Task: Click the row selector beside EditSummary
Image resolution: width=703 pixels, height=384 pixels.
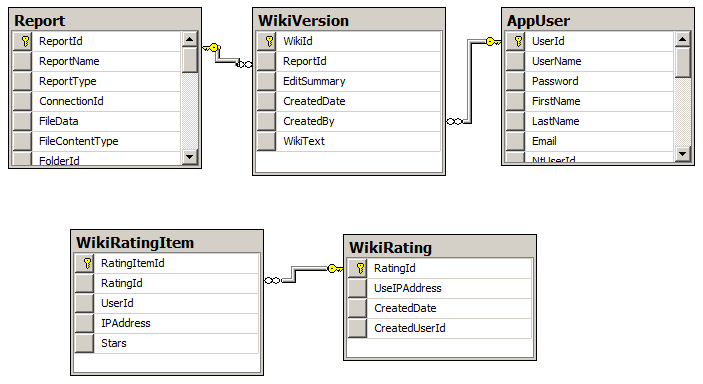Action: (266, 81)
